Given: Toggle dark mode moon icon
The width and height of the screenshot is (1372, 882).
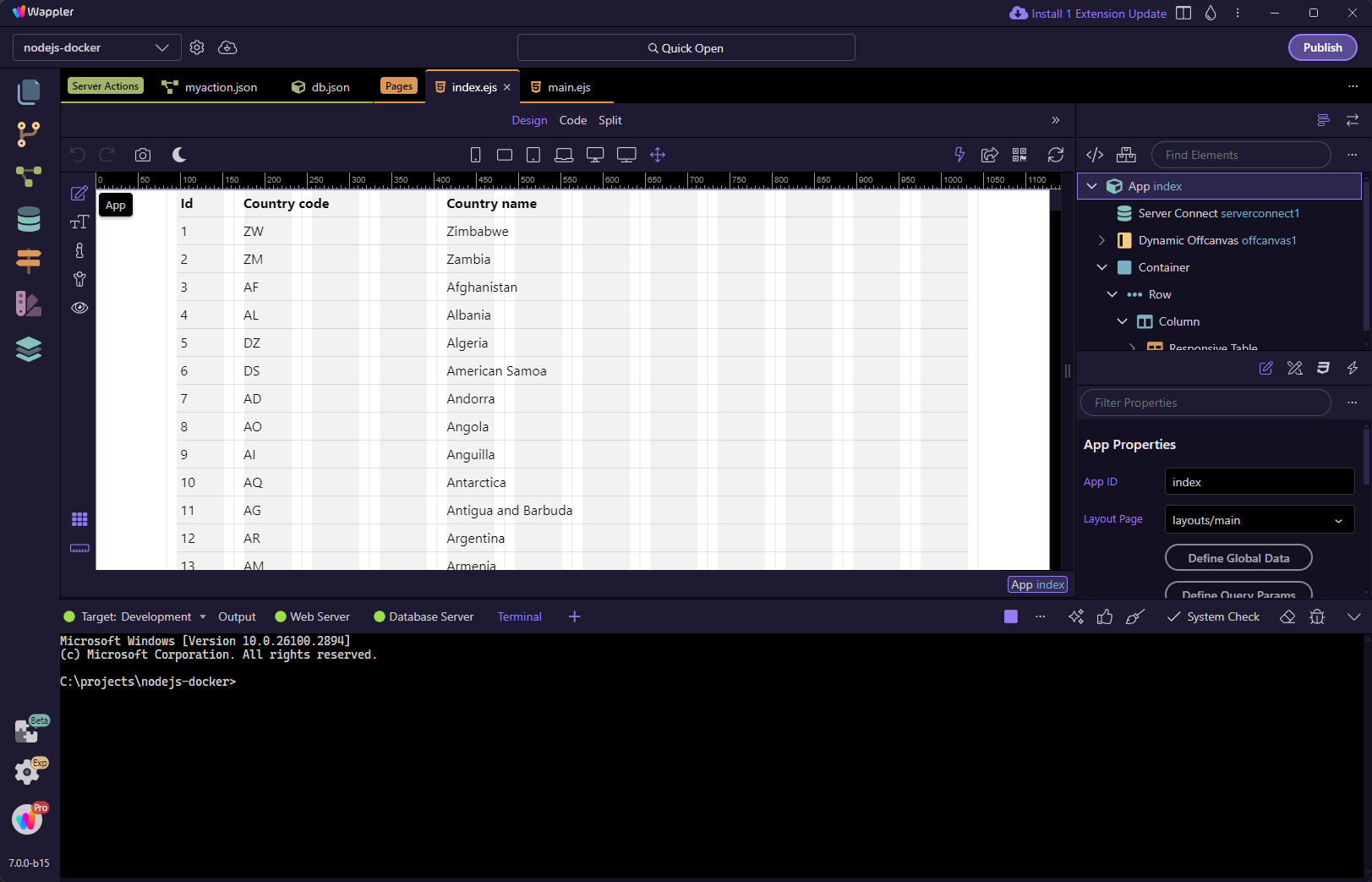Looking at the screenshot, I should 179,155.
